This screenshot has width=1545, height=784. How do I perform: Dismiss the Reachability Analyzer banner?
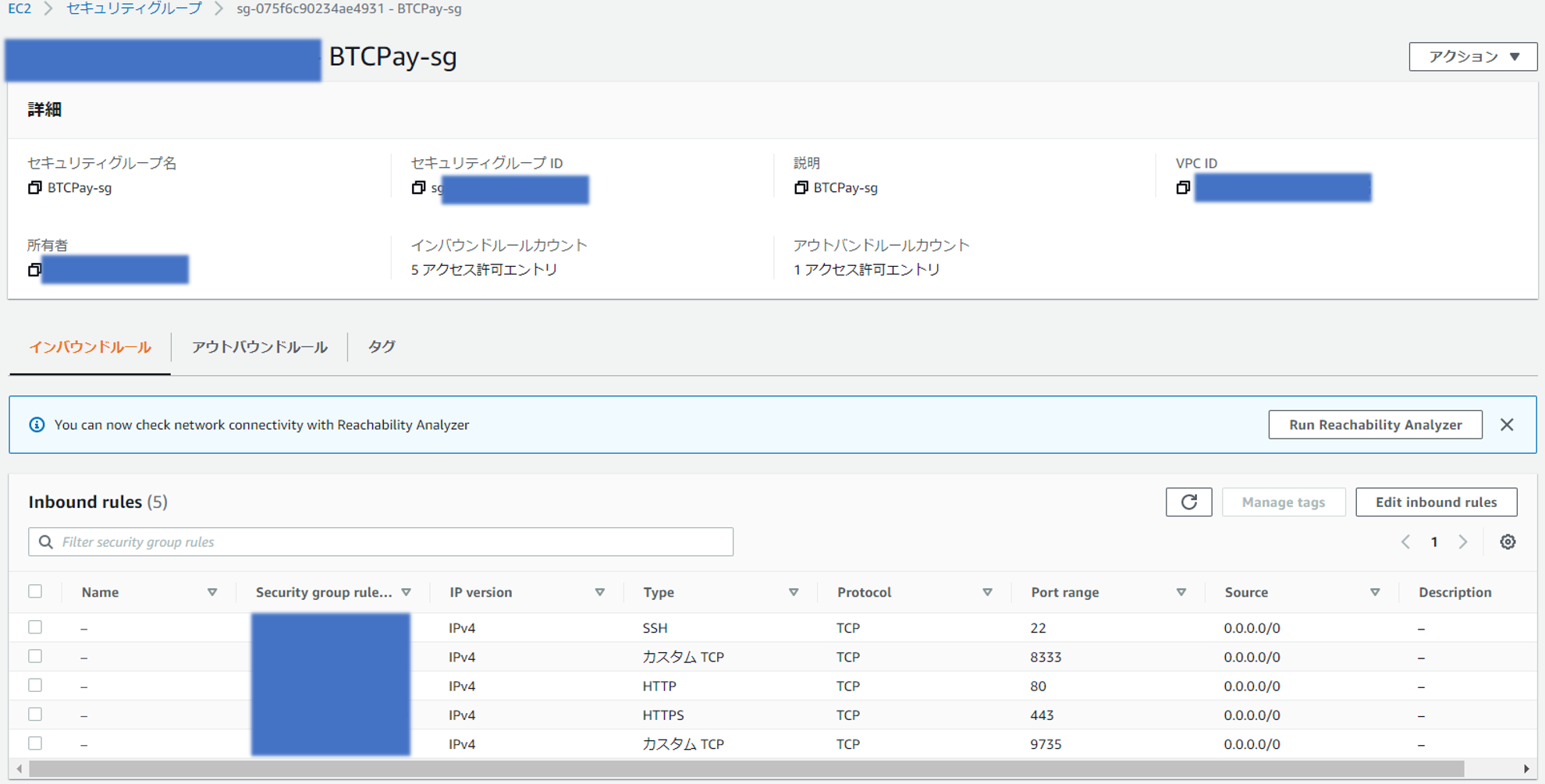coord(1507,424)
